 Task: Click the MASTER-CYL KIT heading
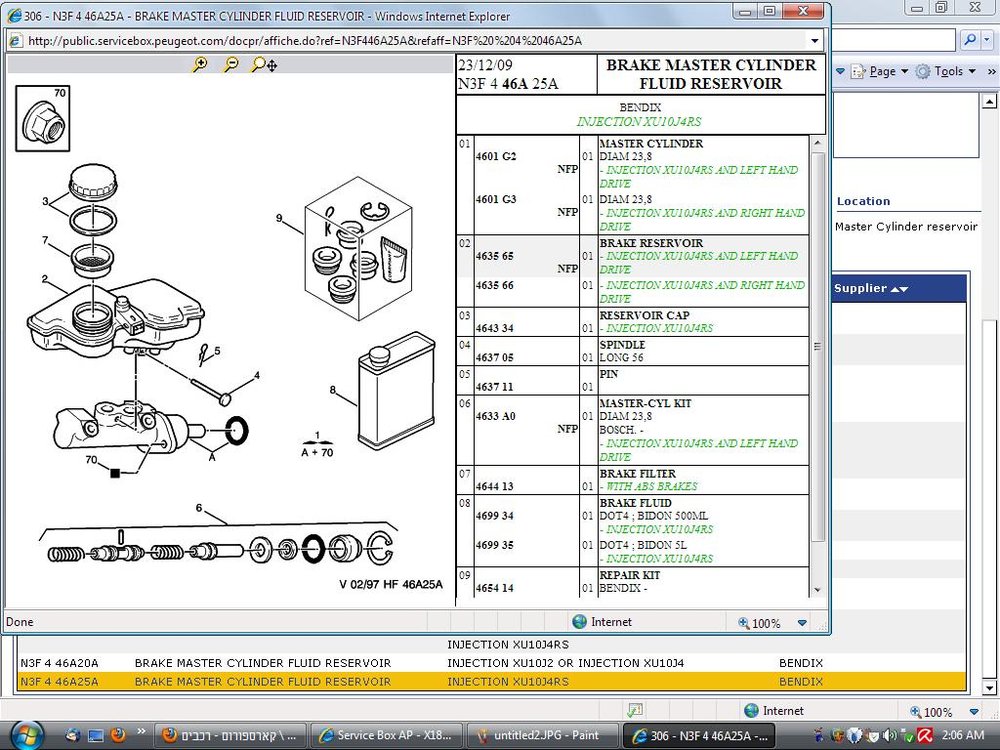pyautogui.click(x=645, y=403)
